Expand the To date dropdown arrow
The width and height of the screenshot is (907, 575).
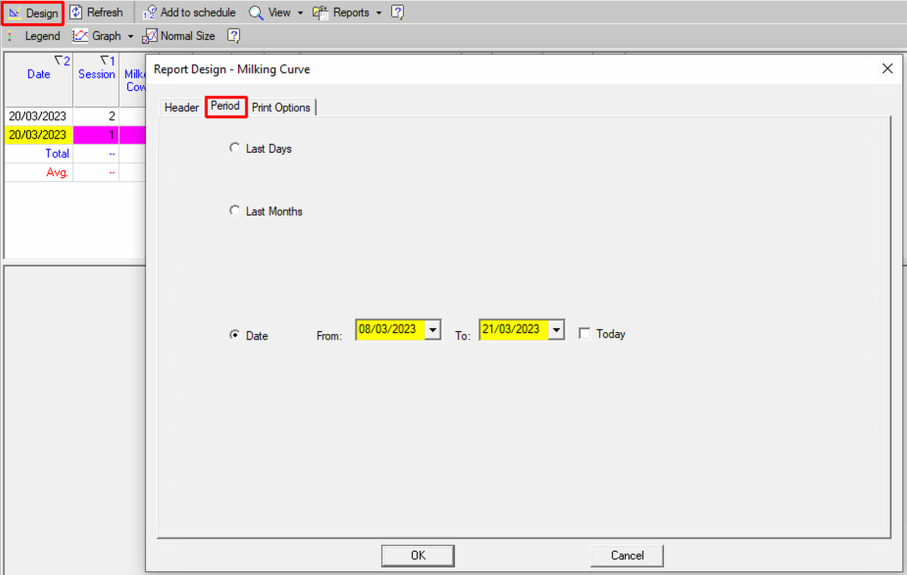[556, 330]
